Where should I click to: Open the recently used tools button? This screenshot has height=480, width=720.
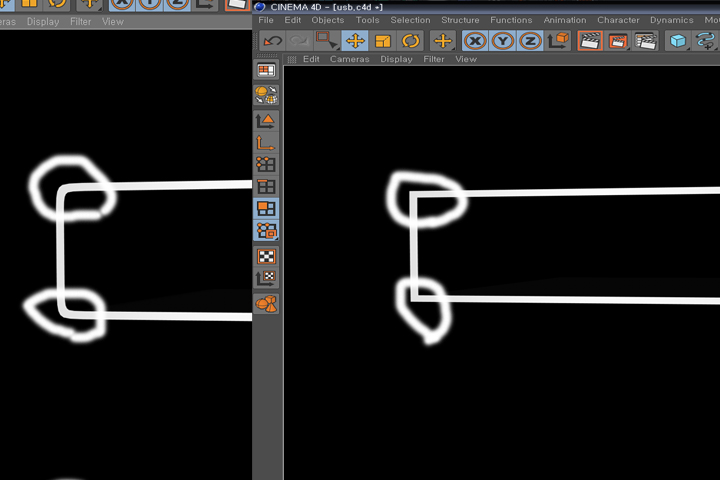click(x=443, y=41)
